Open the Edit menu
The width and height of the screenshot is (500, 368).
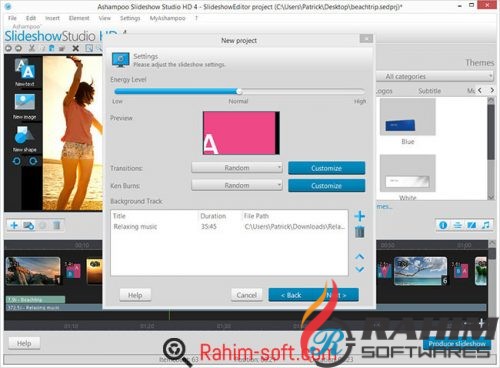[31, 18]
